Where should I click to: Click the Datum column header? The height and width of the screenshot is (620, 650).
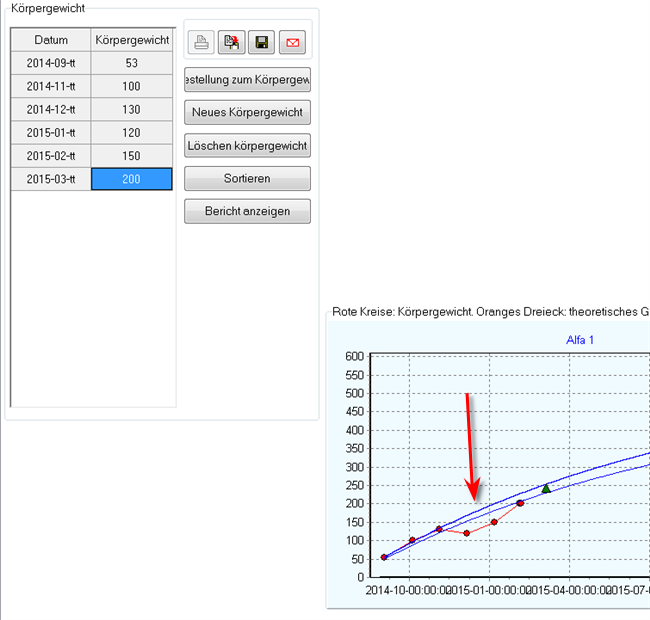click(51, 40)
